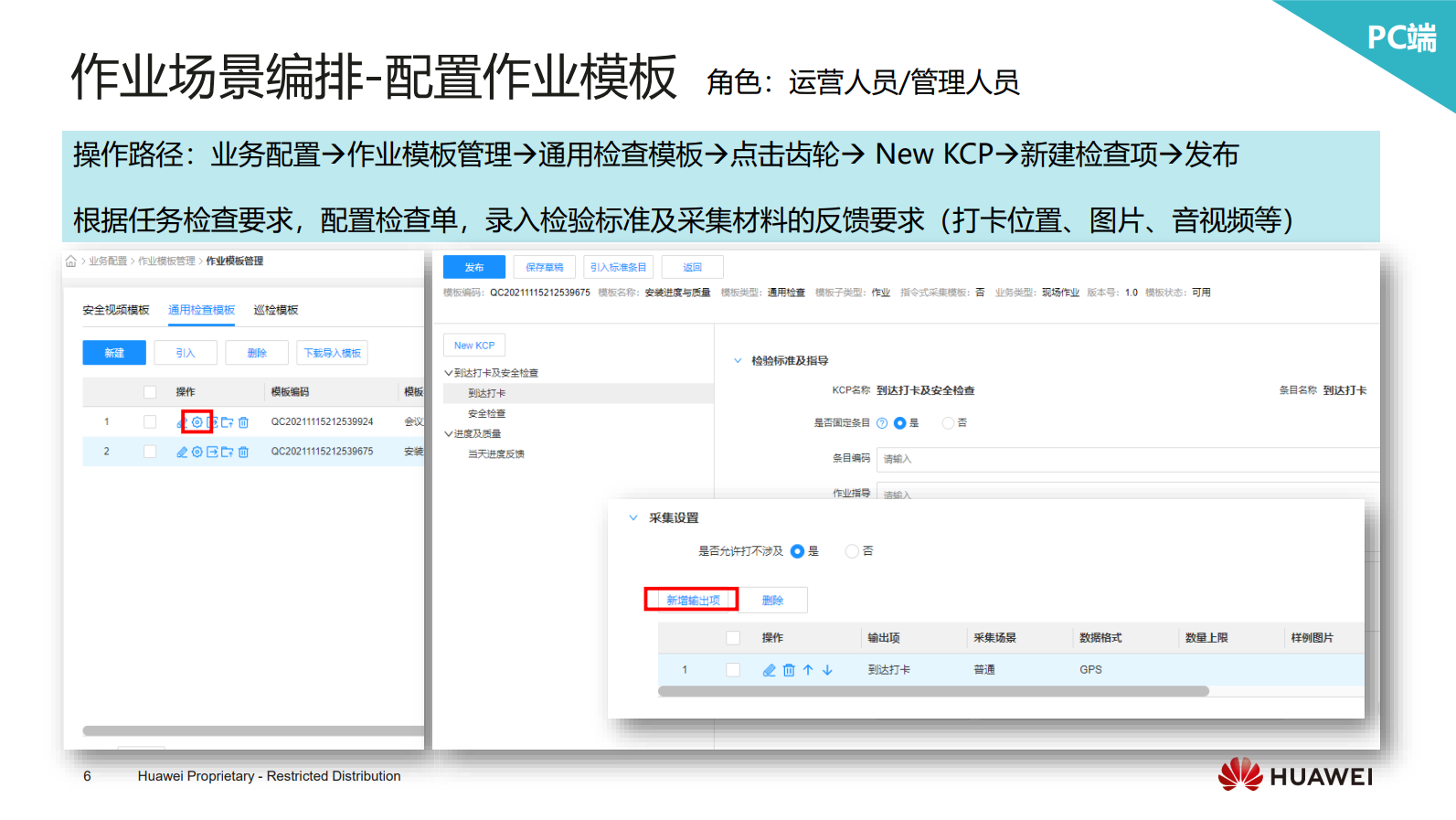This screenshot has height=820, width=1456.
Task: Click 下载导入模板 button
Action: [333, 353]
